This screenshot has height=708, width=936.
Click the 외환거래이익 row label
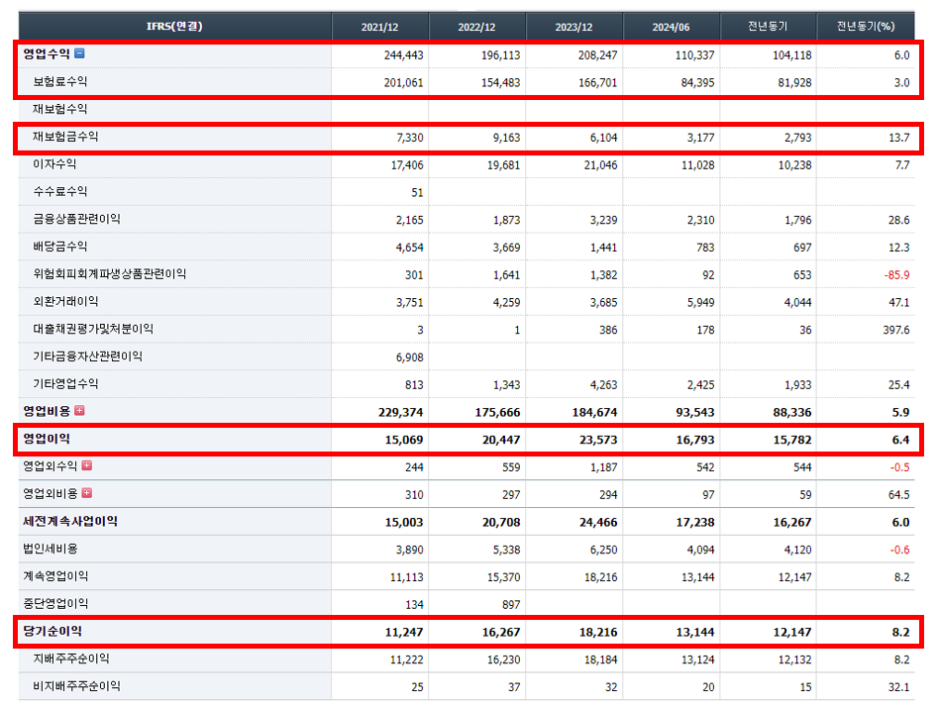pos(65,301)
